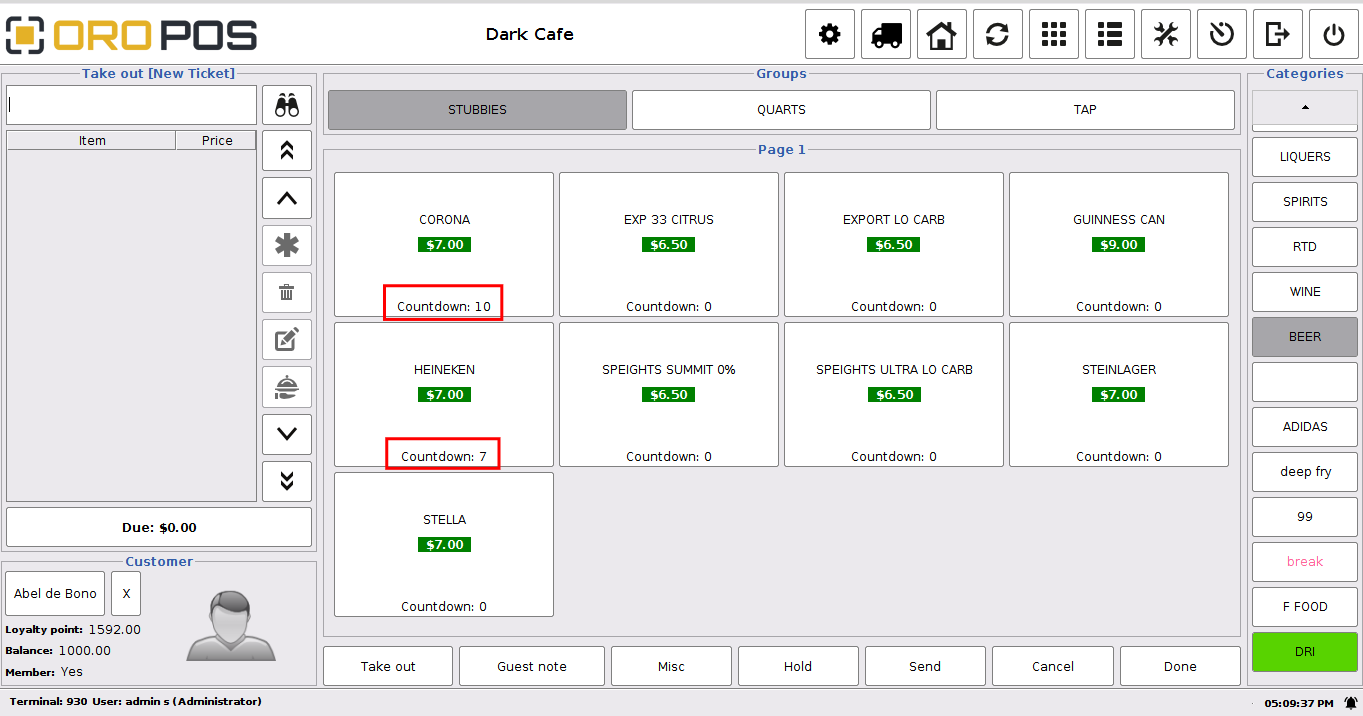Select the TAP group
The width and height of the screenshot is (1363, 716).
pos(1085,110)
